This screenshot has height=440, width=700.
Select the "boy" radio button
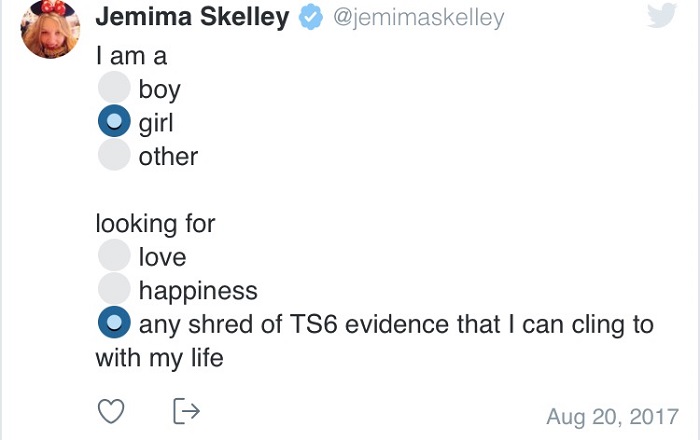click(114, 88)
